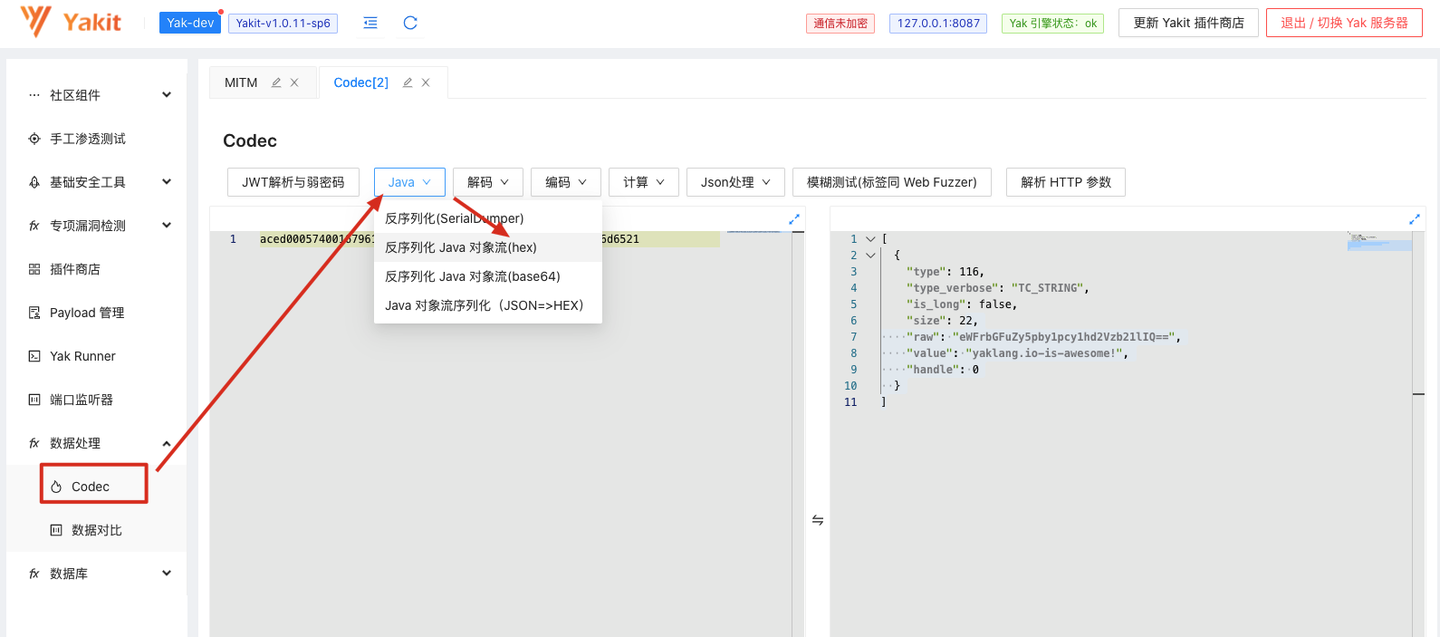Collapse 数据处理 menu group
Viewport: 1440px width, 637px height.
166,443
